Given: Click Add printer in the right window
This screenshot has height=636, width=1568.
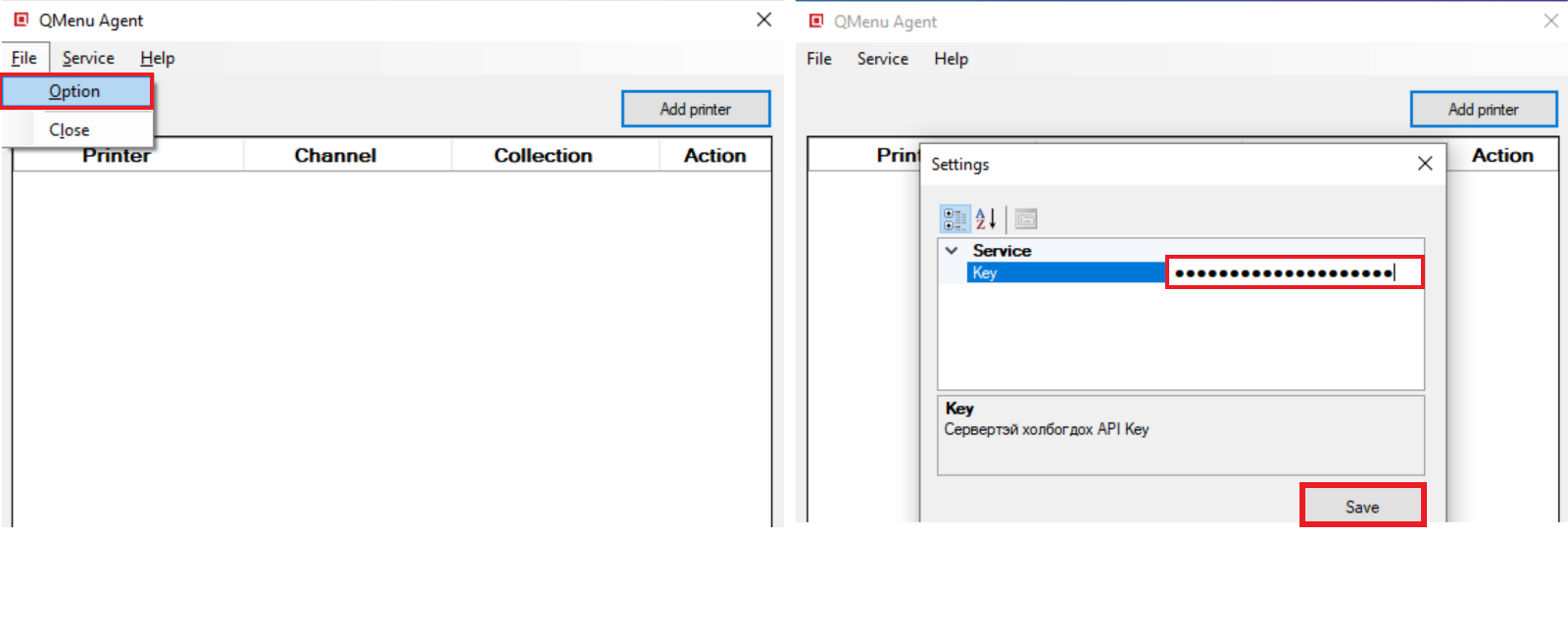Looking at the screenshot, I should coord(1483,109).
